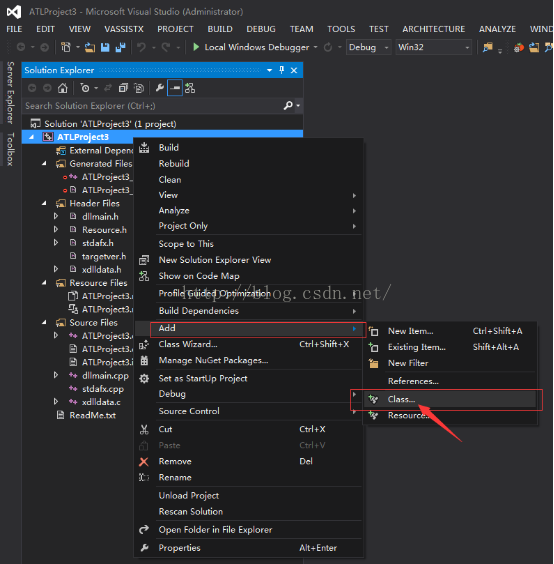This screenshot has width=554, height=564.
Task: Expand the xdlldata.c node
Action: (x=56, y=401)
